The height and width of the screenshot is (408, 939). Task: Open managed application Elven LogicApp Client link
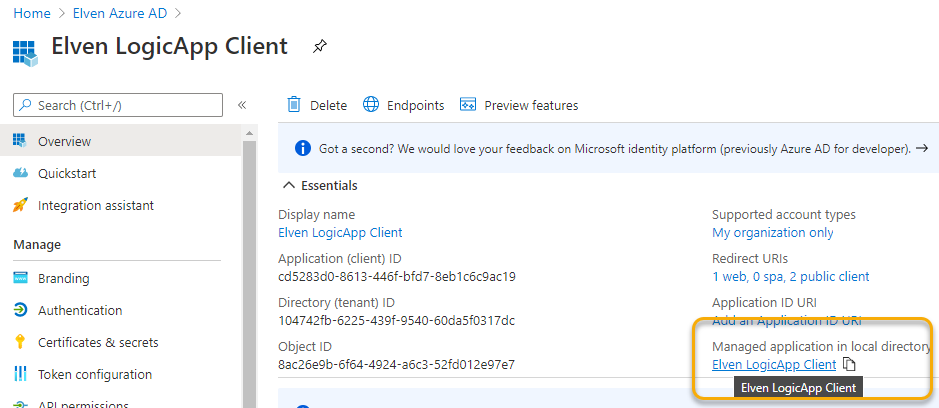tap(774, 364)
